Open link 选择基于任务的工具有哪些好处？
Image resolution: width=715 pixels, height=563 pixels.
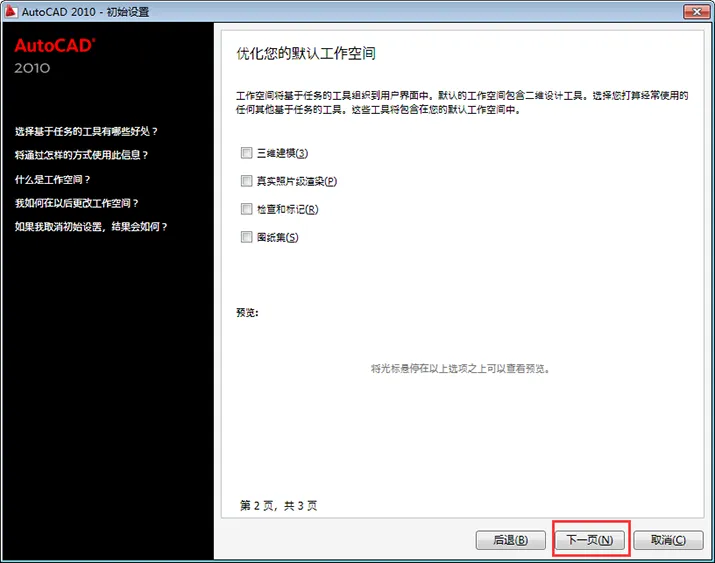click(x=86, y=131)
